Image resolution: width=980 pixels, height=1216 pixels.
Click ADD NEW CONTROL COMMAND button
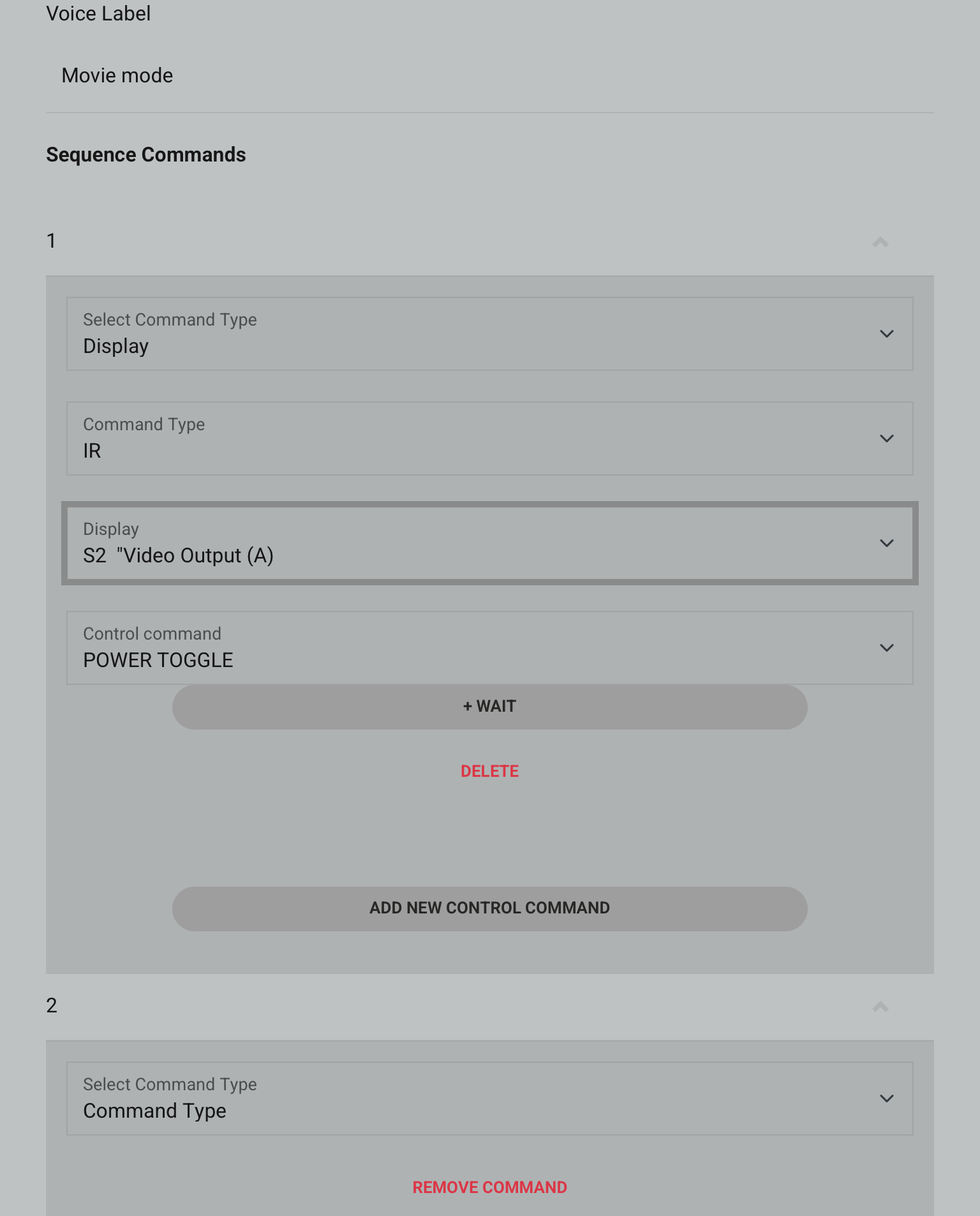point(490,908)
